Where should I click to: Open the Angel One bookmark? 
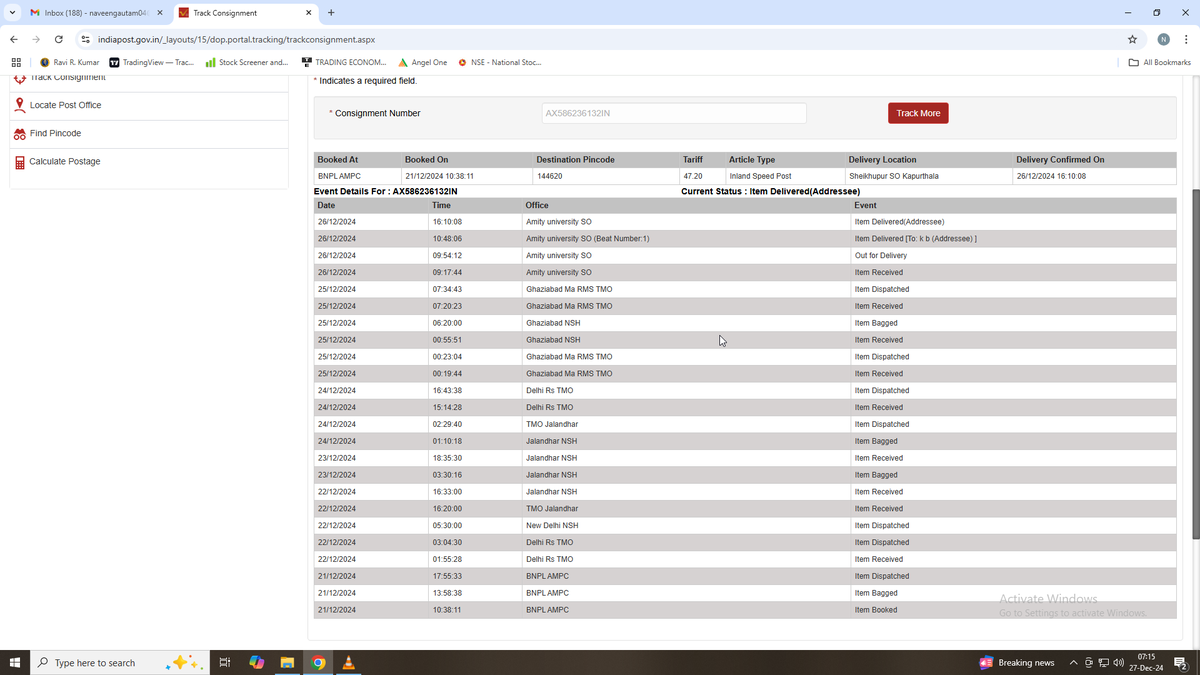coord(422,62)
